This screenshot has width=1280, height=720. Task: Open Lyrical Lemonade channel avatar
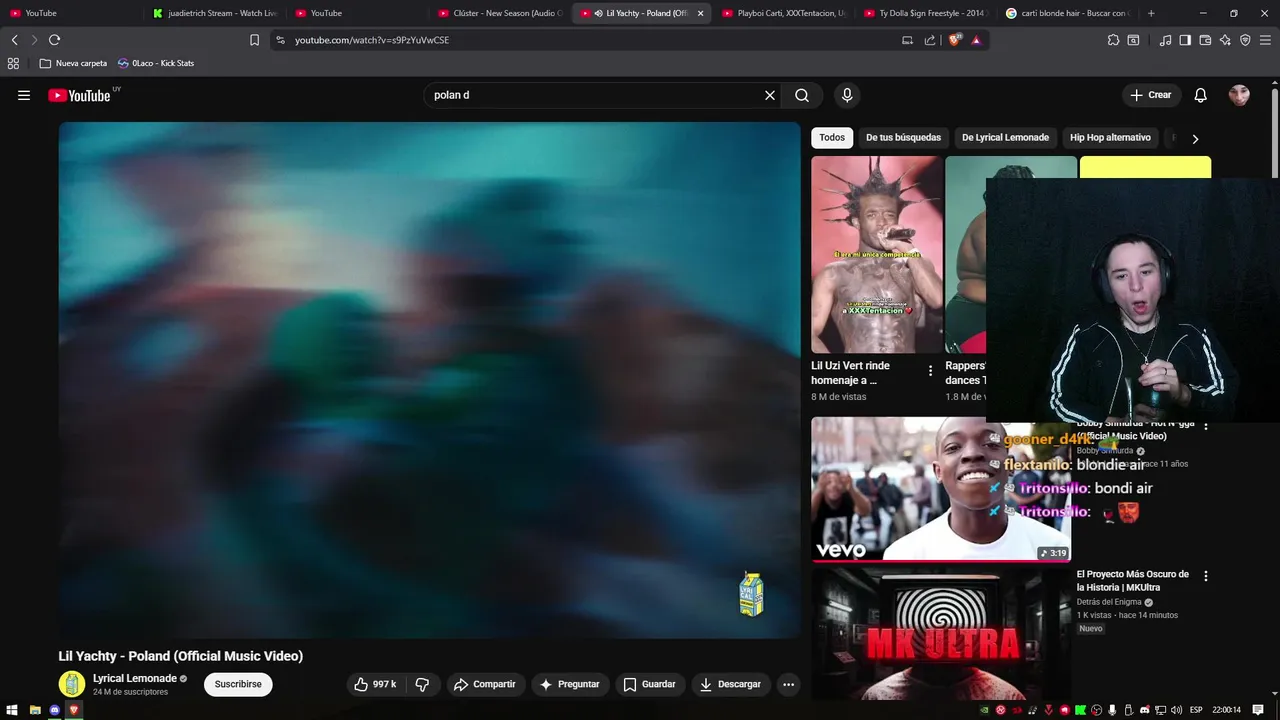(72, 684)
